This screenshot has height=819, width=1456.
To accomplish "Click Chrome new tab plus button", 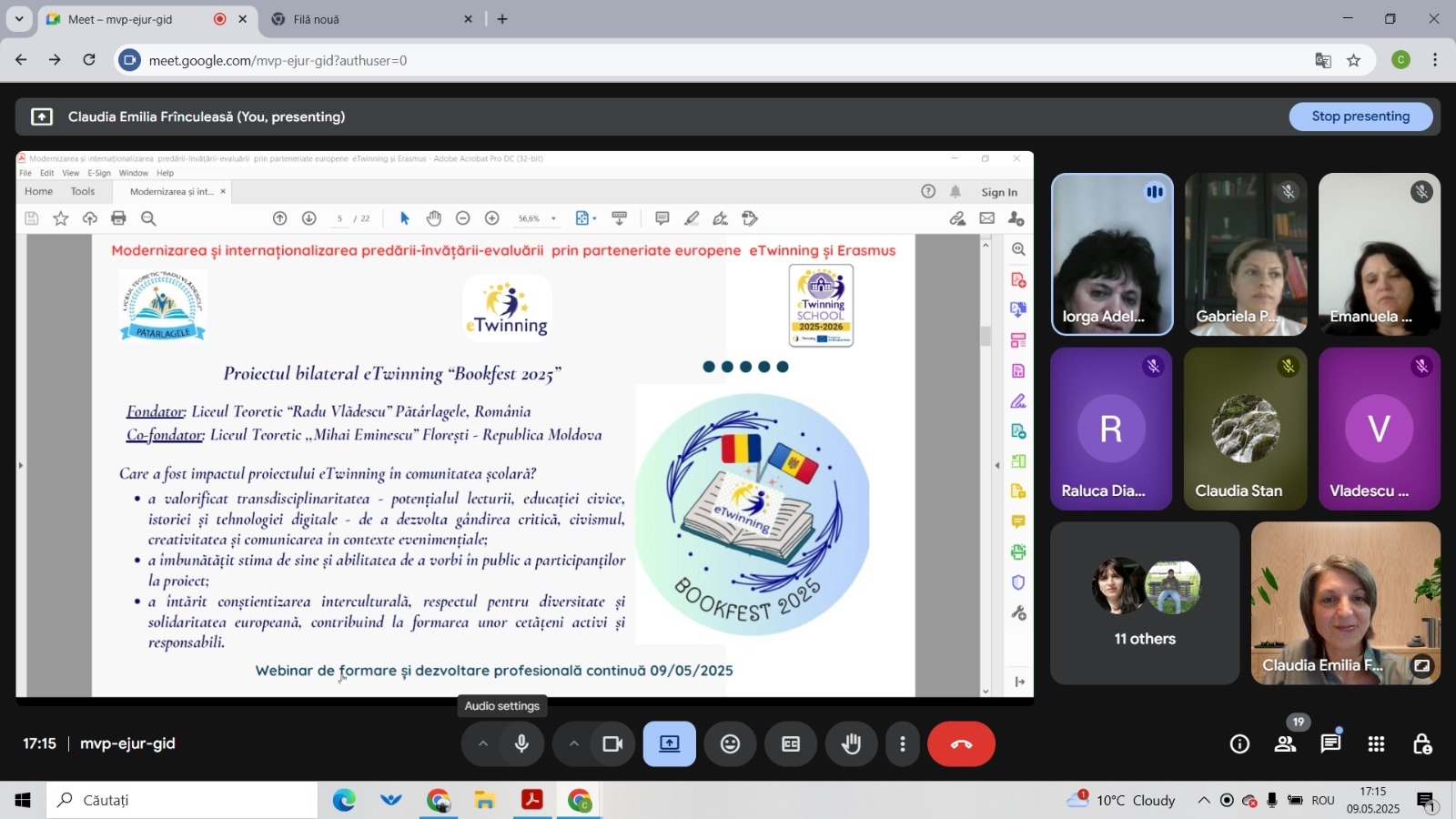I will (502, 19).
